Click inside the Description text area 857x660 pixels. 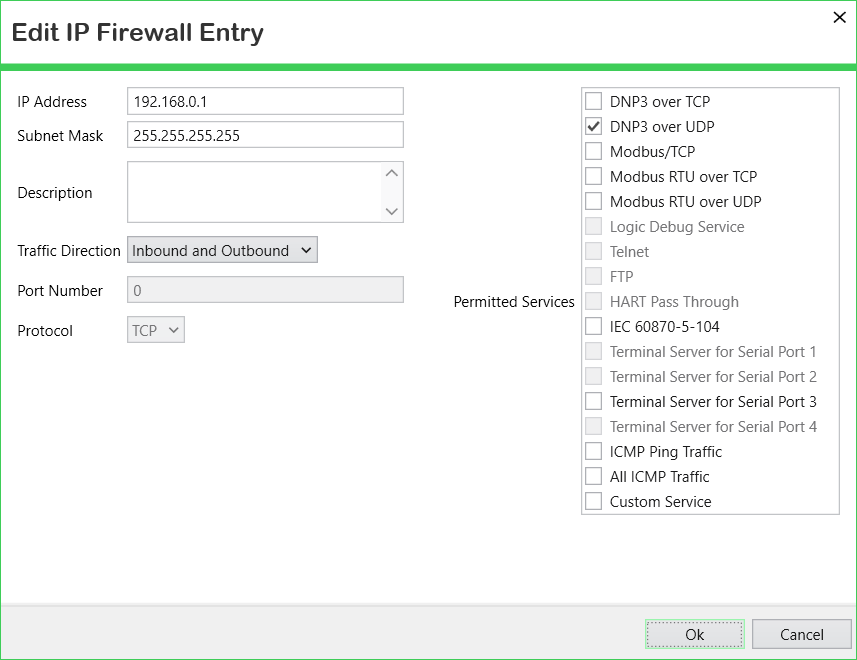click(255, 192)
